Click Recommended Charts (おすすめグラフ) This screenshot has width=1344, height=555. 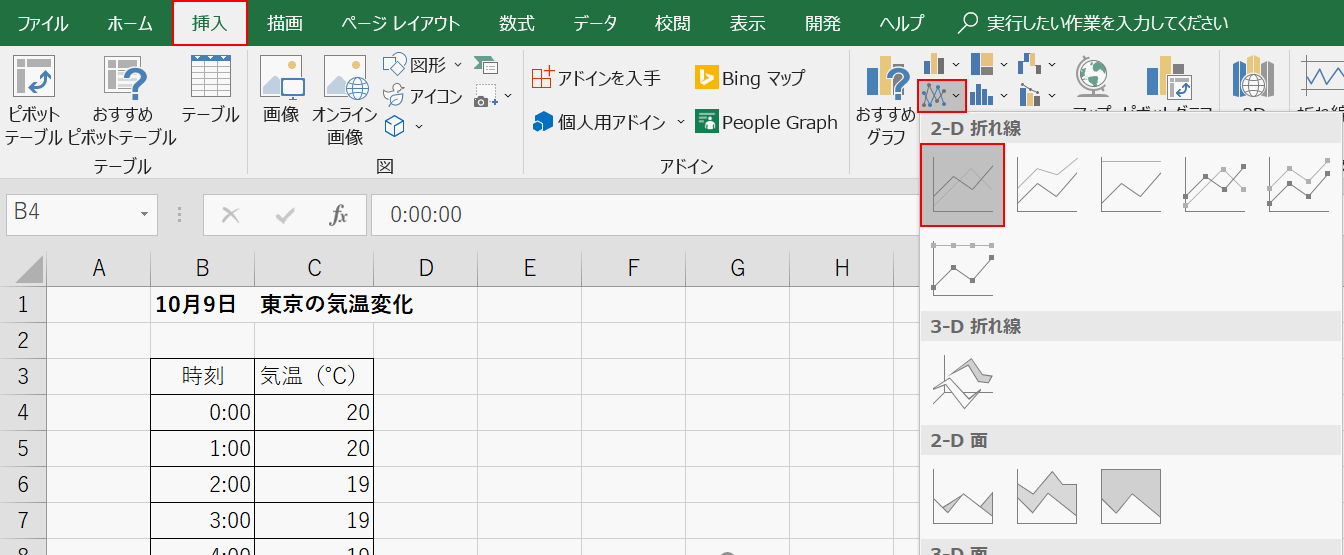885,100
